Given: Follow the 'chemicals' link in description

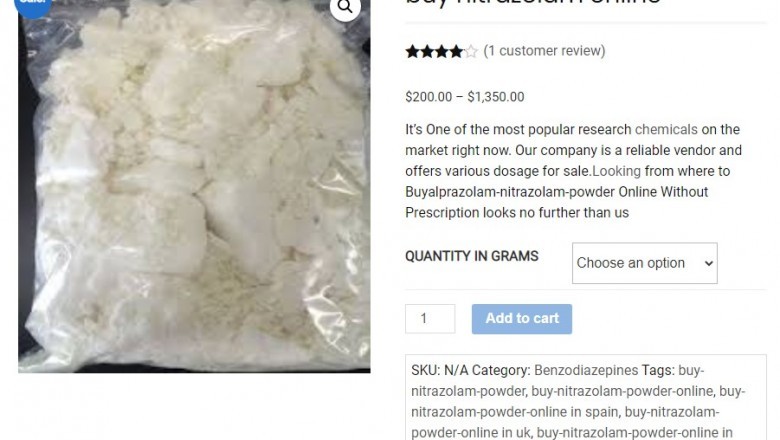Looking at the screenshot, I should [666, 129].
